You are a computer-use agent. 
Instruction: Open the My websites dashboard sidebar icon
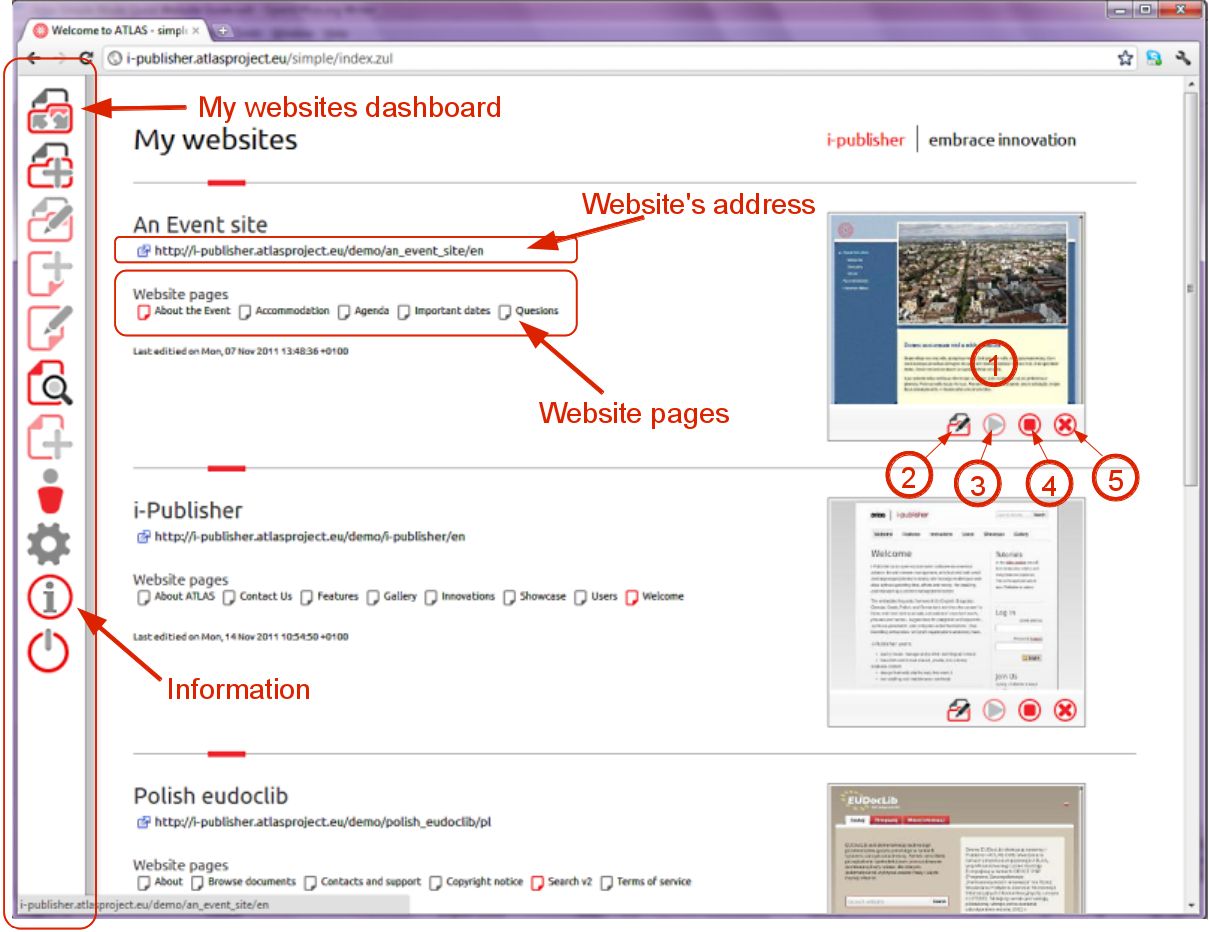point(49,111)
